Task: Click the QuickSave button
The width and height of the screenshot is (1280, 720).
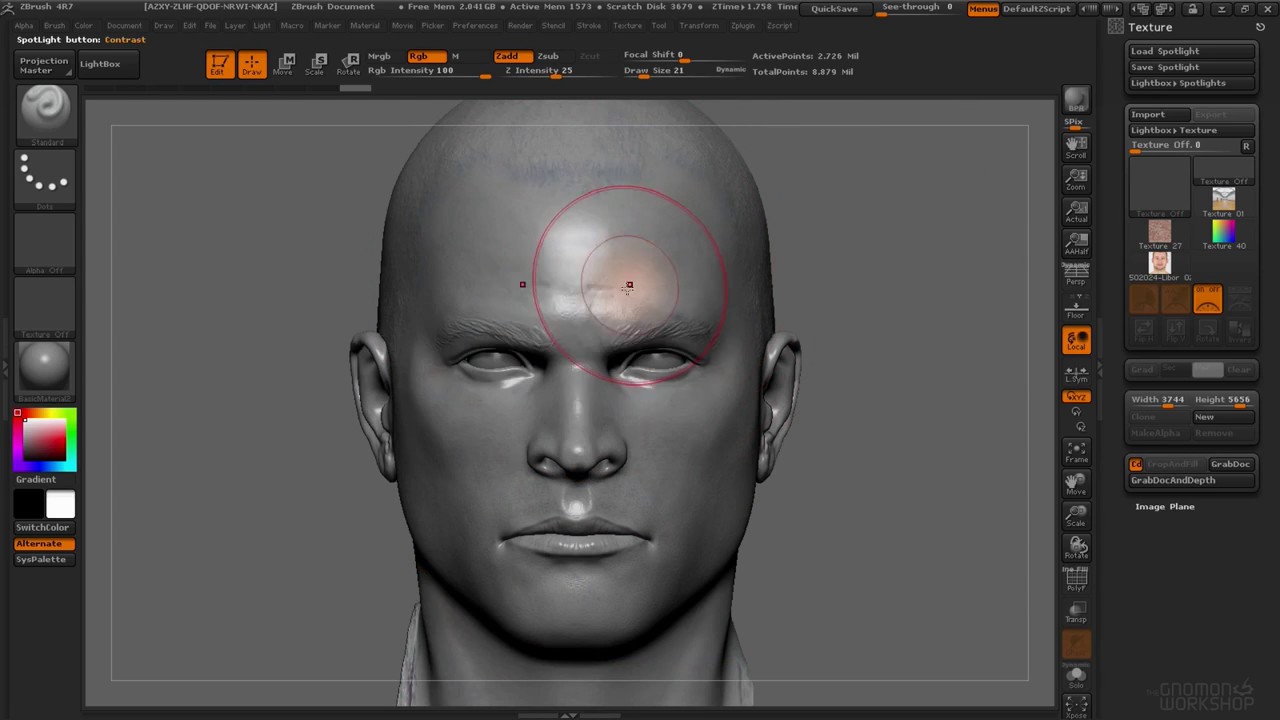Action: [x=834, y=9]
